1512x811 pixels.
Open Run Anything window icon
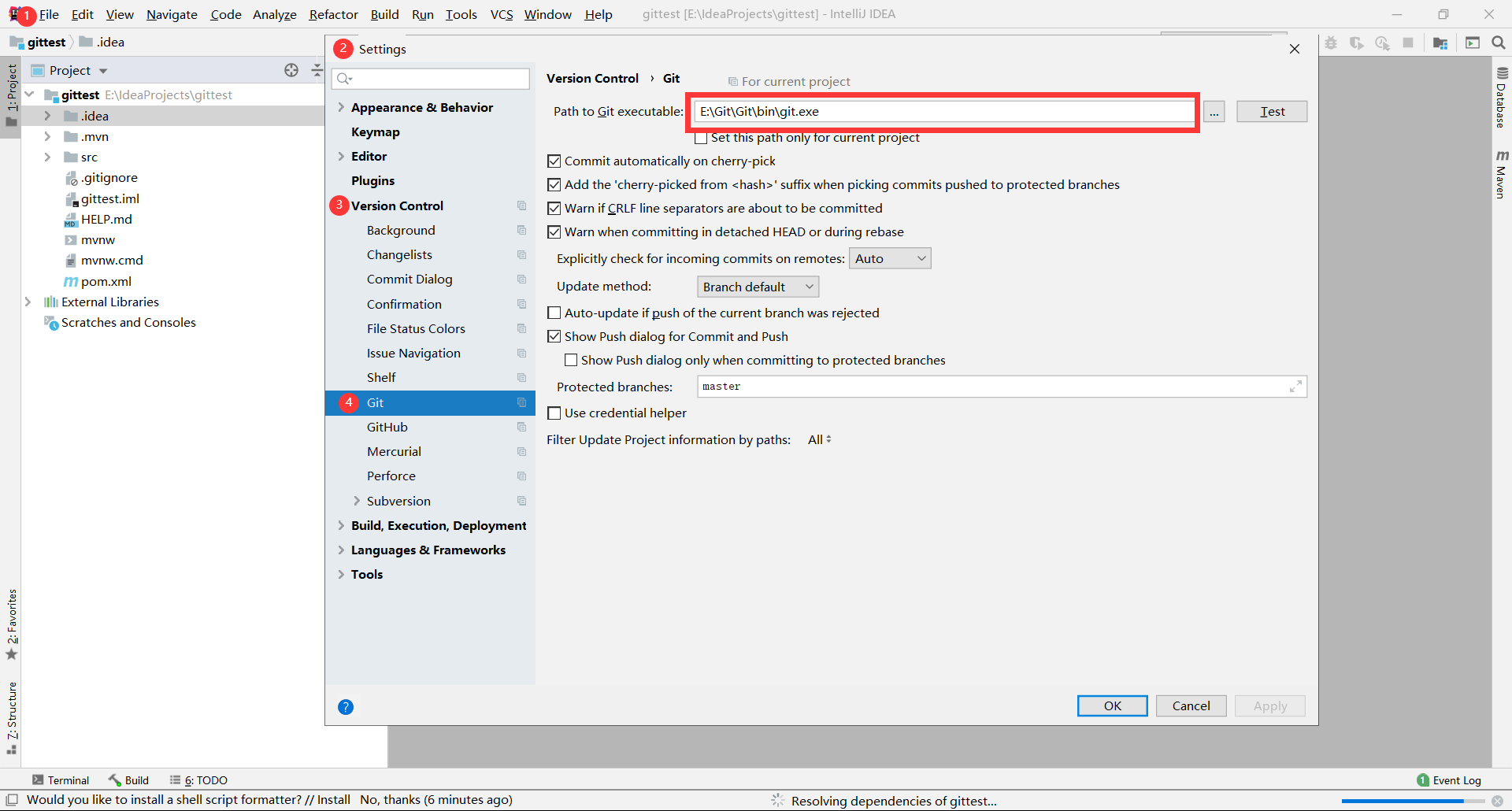click(1473, 43)
